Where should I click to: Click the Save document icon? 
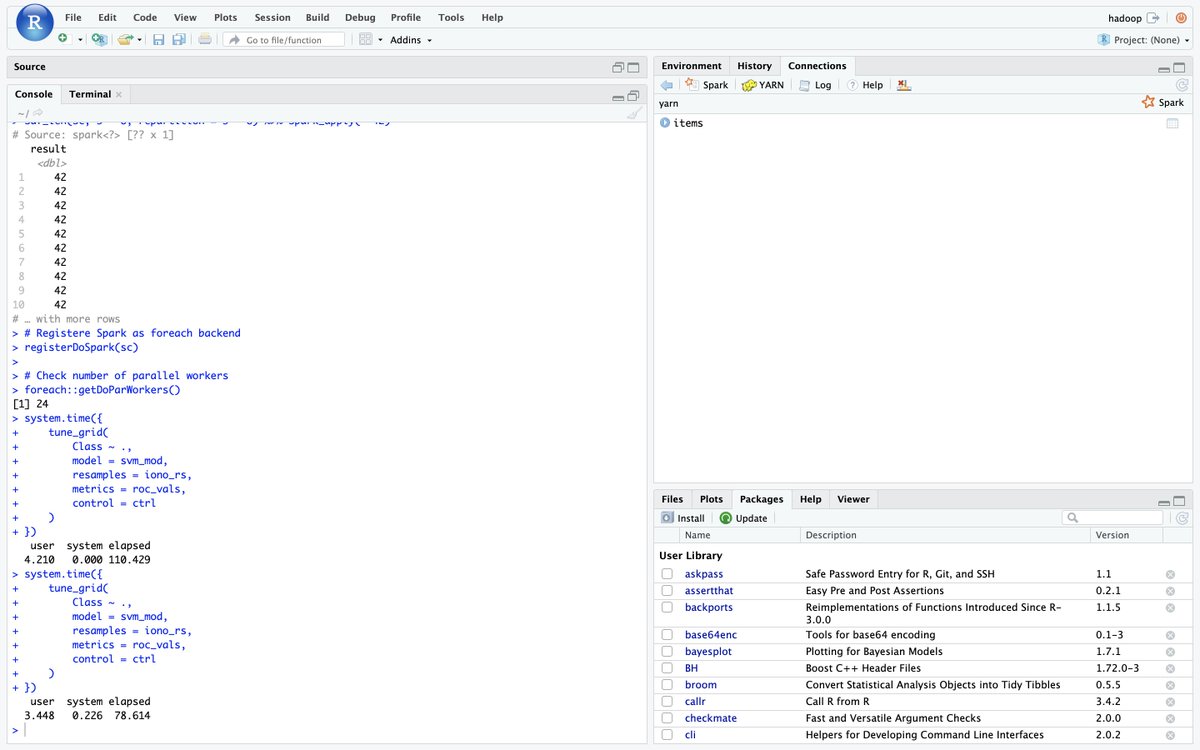[x=158, y=39]
